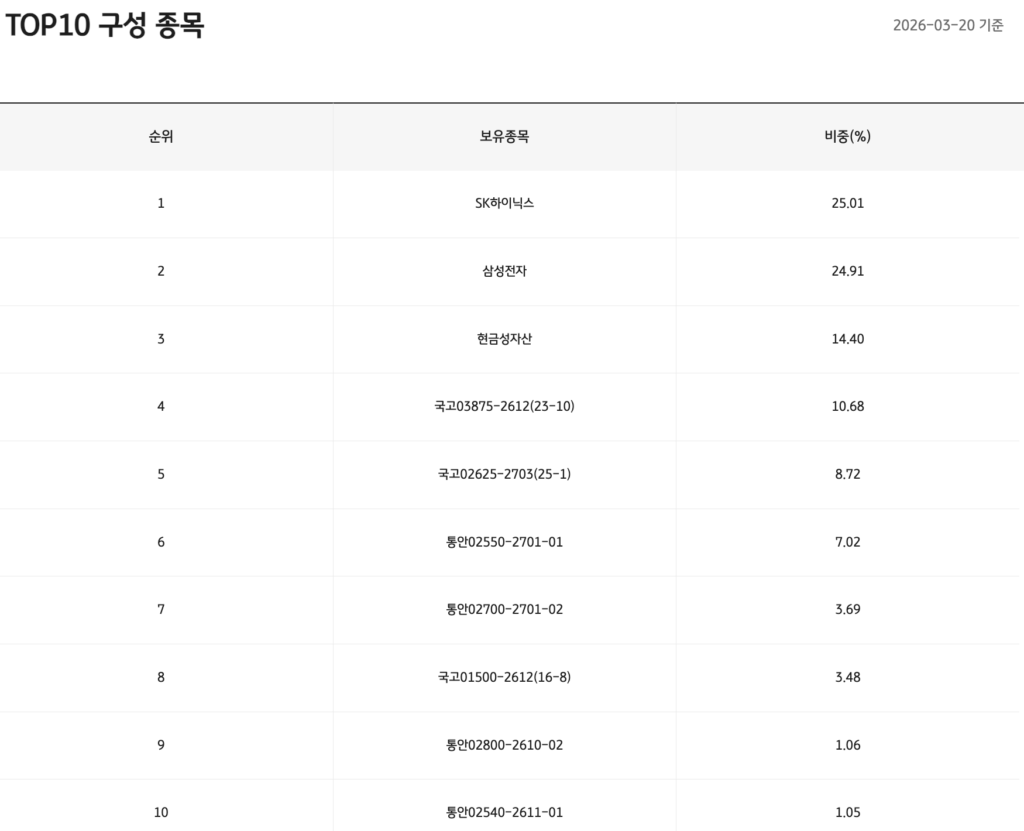Click the 2026-03-20 기준 date label
1024x831 pixels.
tap(948, 25)
